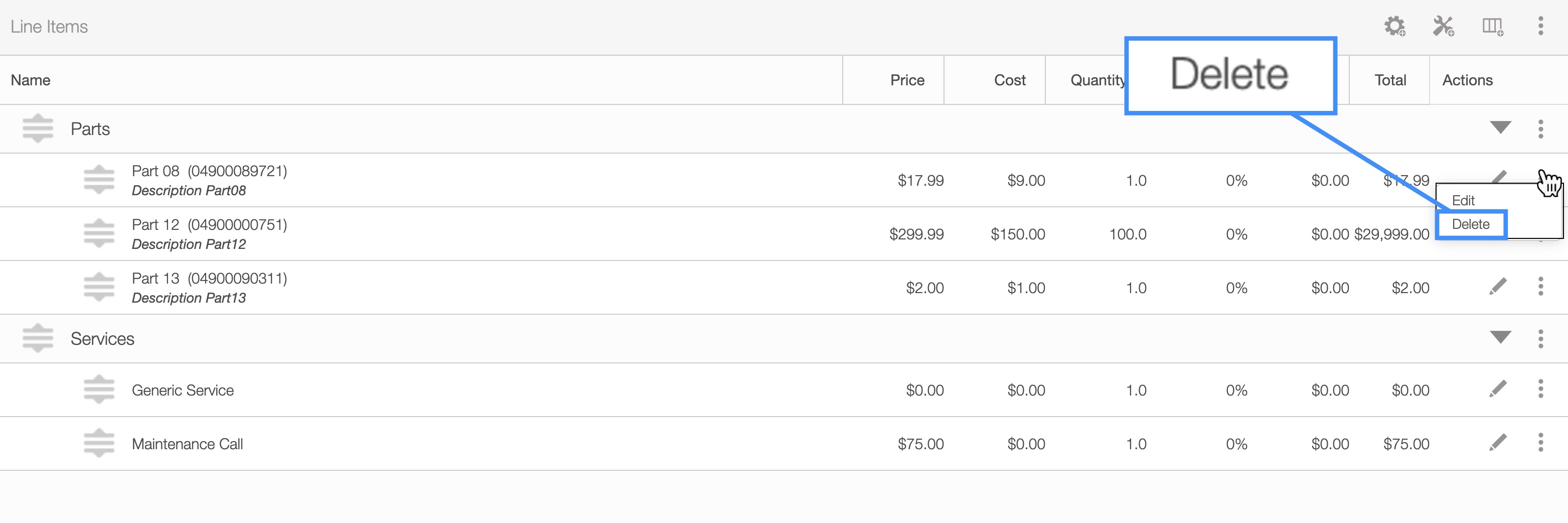Collapse the Parts section
This screenshot has height=523, width=1568.
[1500, 128]
